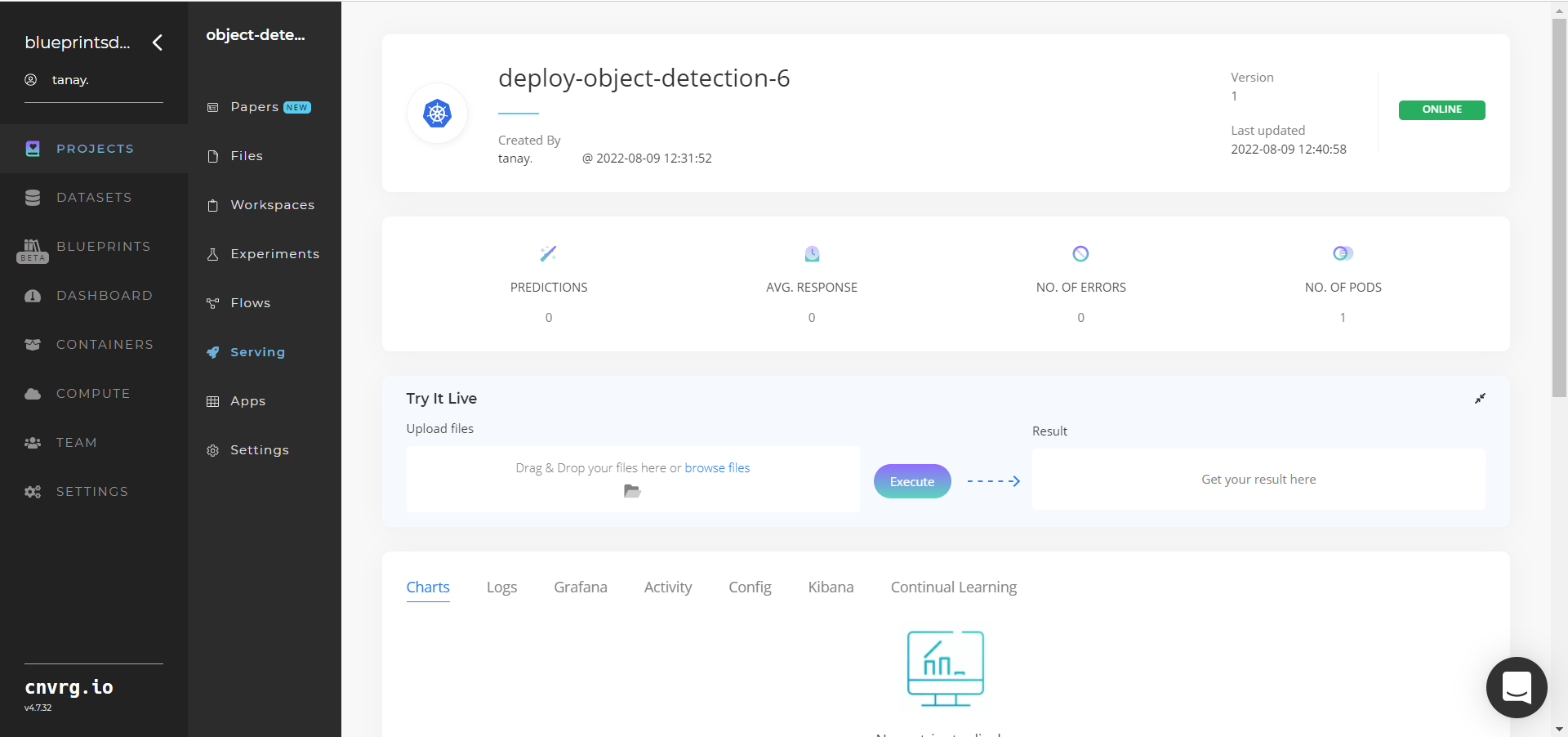1568x737 pixels.
Task: Click the Papers icon in project menu
Action: [x=213, y=107]
